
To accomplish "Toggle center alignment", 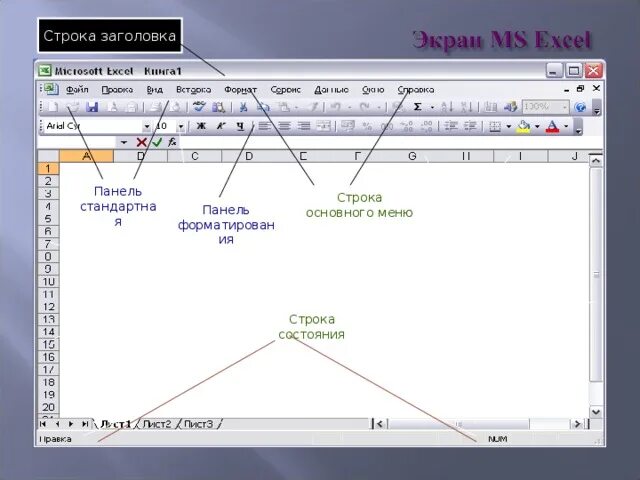I will [284, 126].
